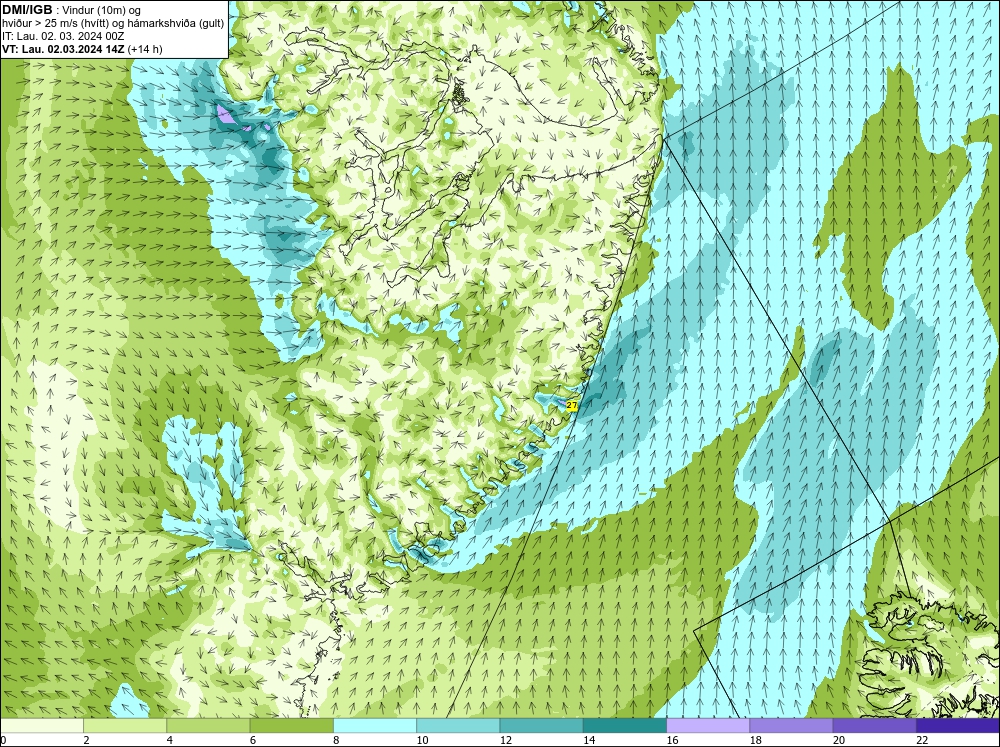Click the legend tick label '14'
This screenshot has height=747, width=1000.
coord(589,740)
